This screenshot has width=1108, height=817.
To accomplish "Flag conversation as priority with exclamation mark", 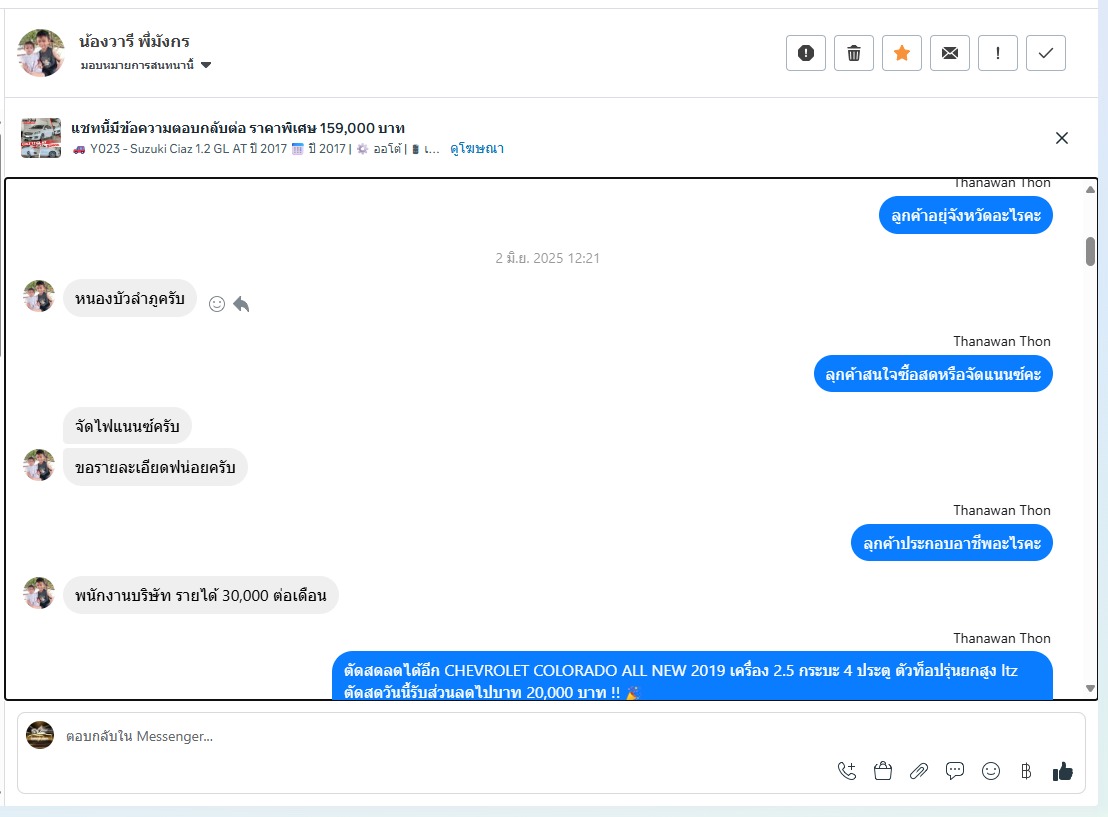I will tap(998, 53).
